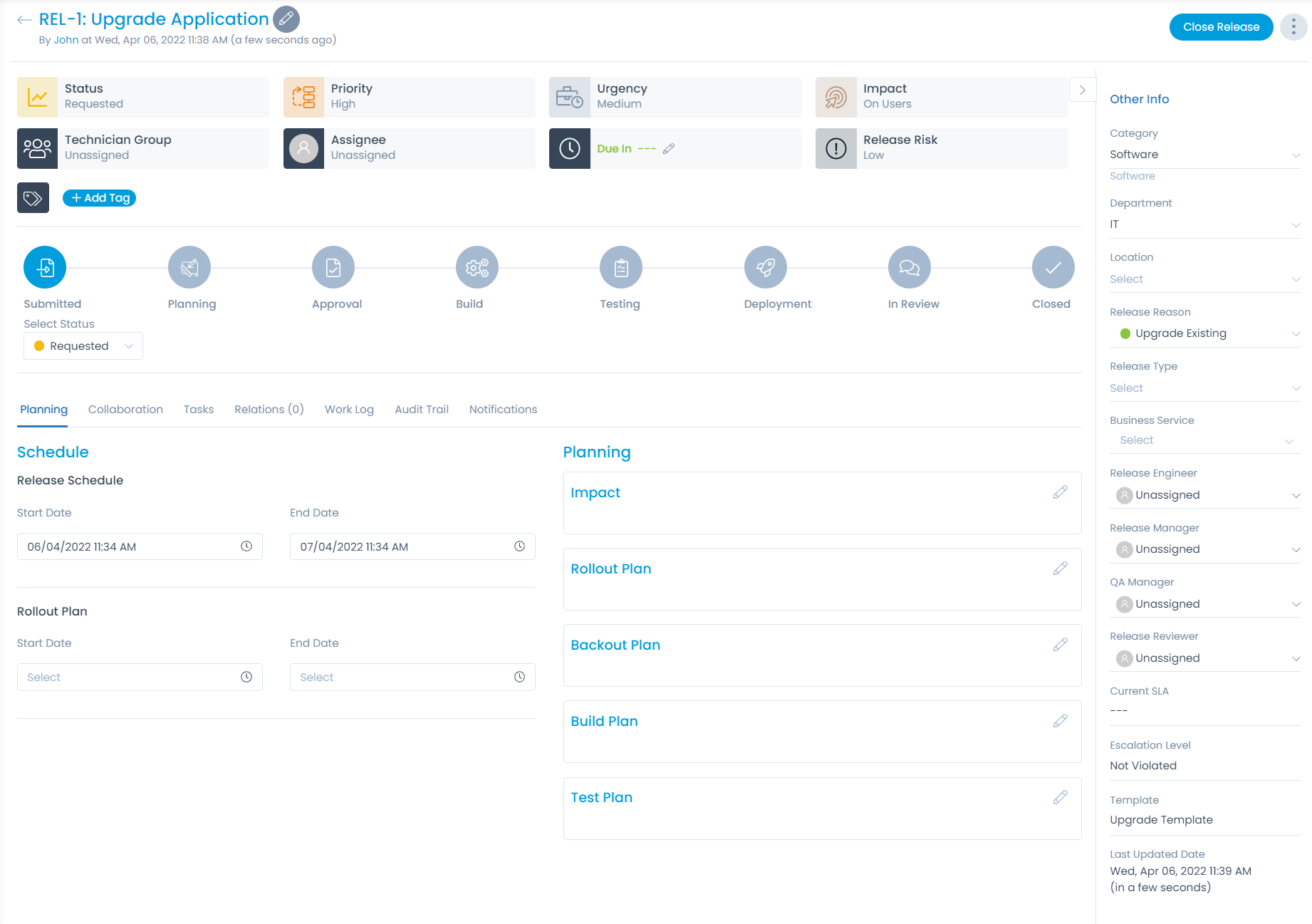Switch to the Collaboration tab
Image resolution: width=1312 pixels, height=924 pixels.
pyautogui.click(x=125, y=410)
